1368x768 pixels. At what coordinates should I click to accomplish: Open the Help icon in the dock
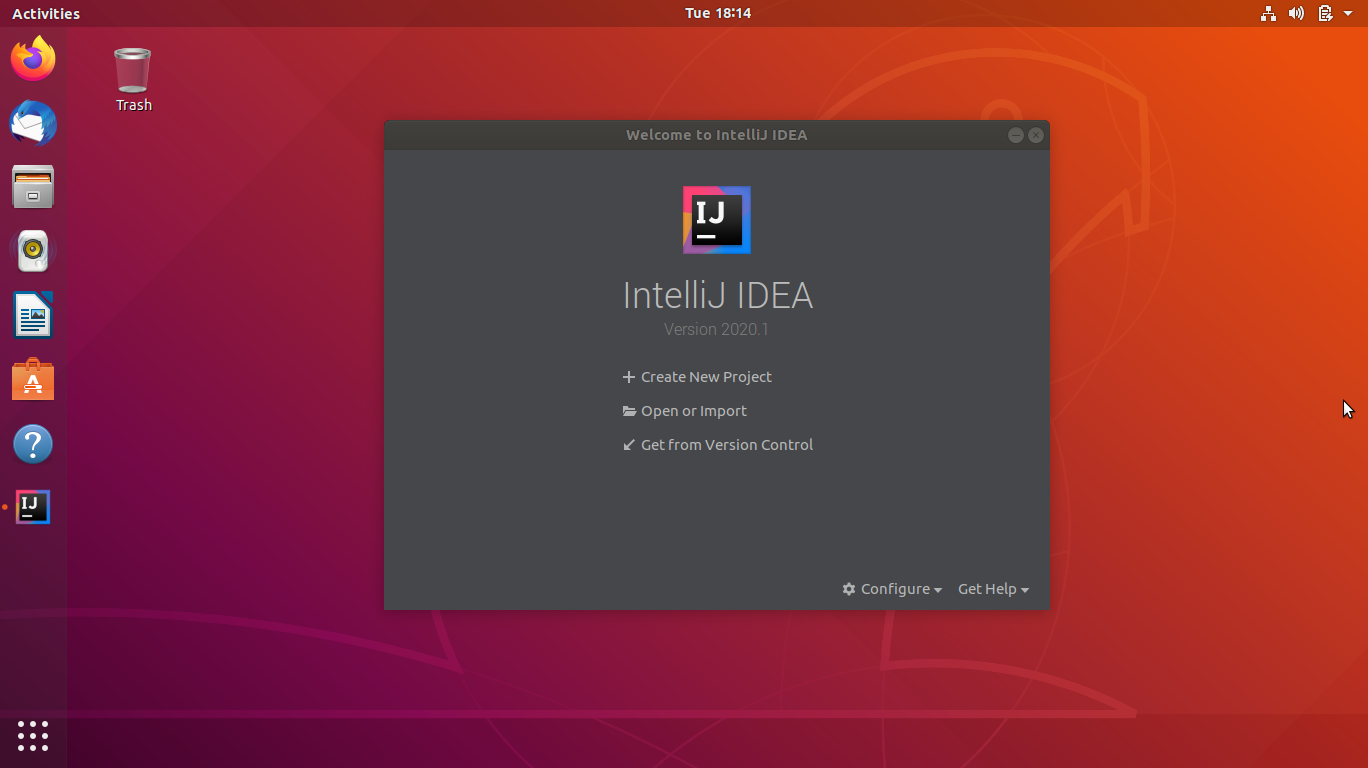[33, 443]
